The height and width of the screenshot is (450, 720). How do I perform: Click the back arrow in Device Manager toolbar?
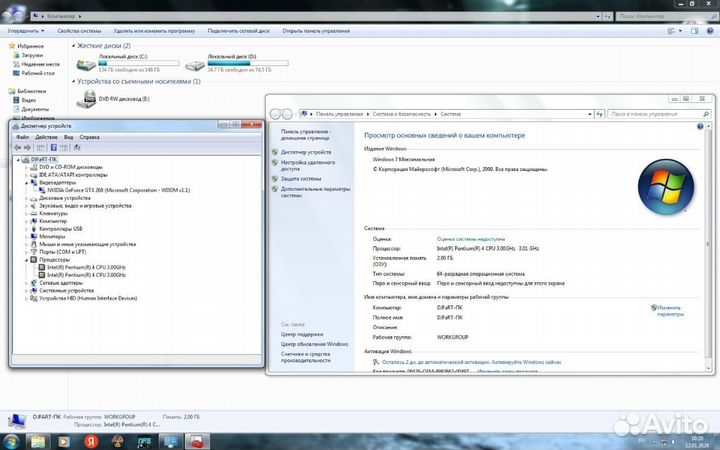pos(17,147)
